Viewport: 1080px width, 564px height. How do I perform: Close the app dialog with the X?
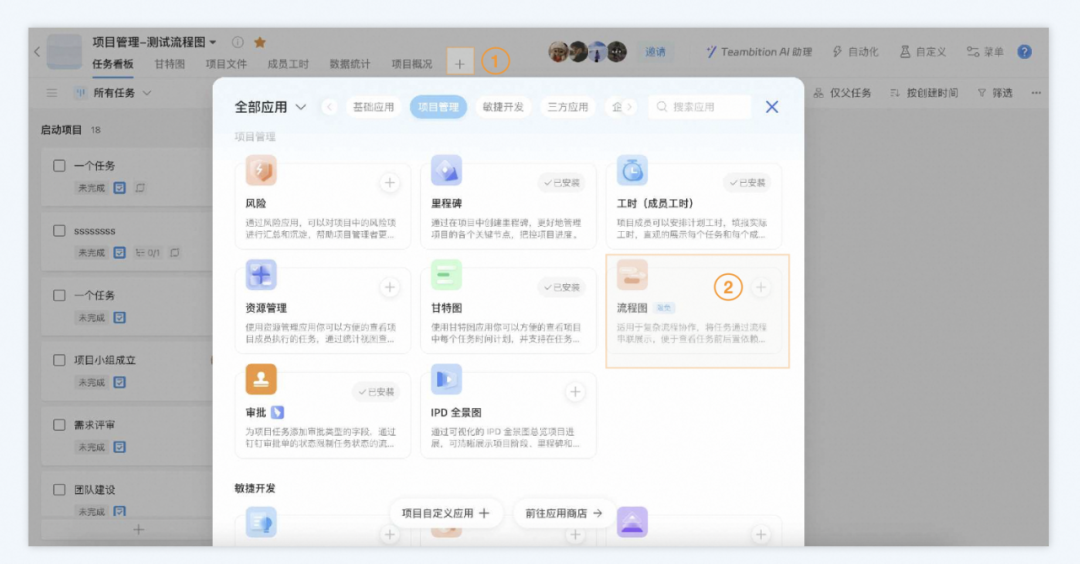click(772, 107)
